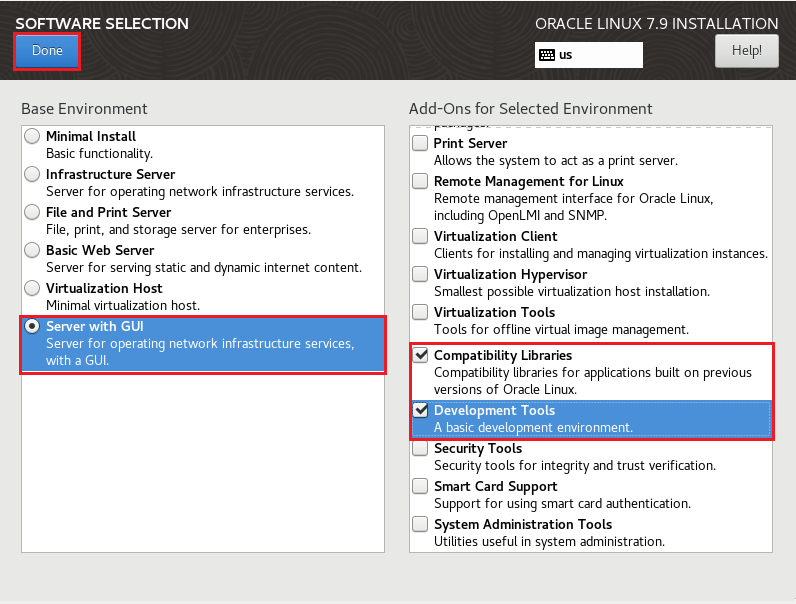Pick the Basic Web Server radio button
Viewport: 796px width, 604px height.
point(32,250)
